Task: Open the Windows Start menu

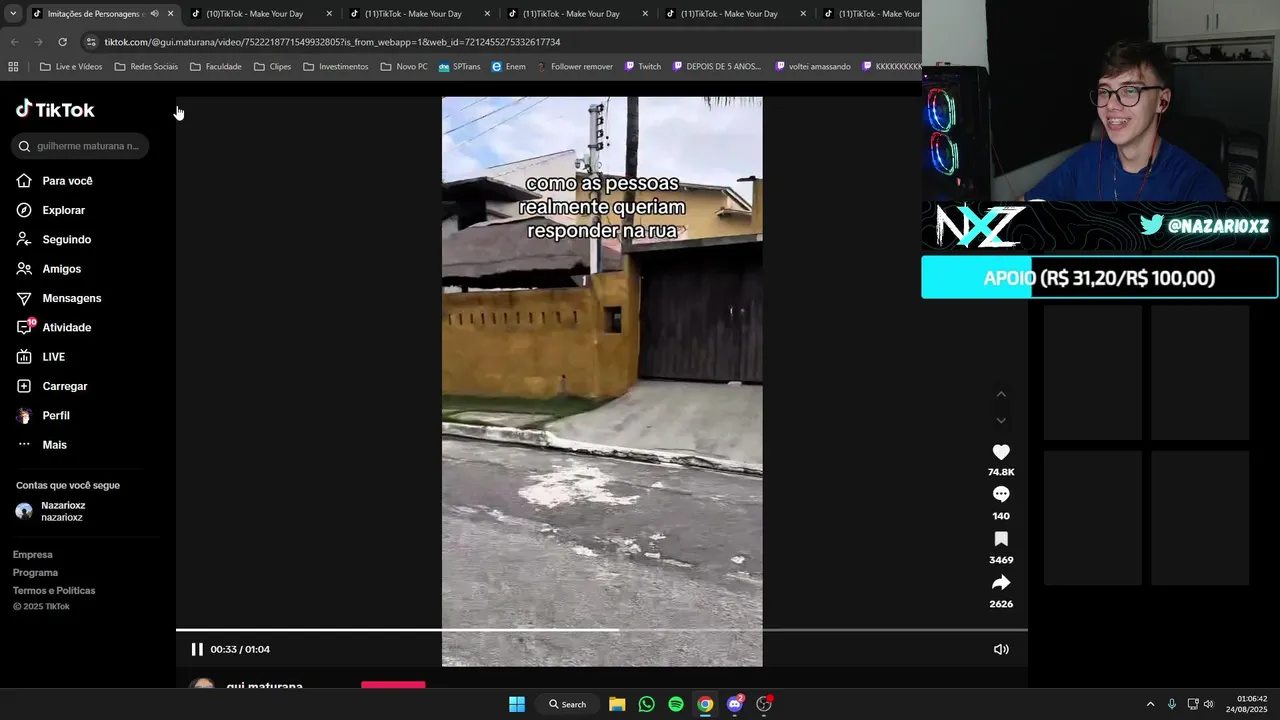Action: [x=517, y=704]
